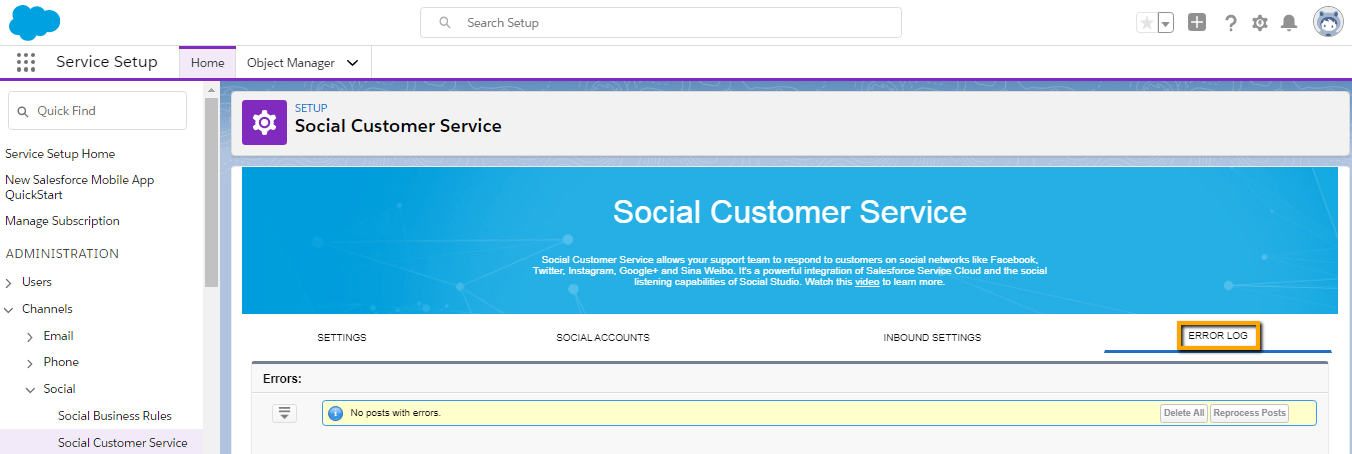Click the Reprocess Posts button

[x=1250, y=413]
